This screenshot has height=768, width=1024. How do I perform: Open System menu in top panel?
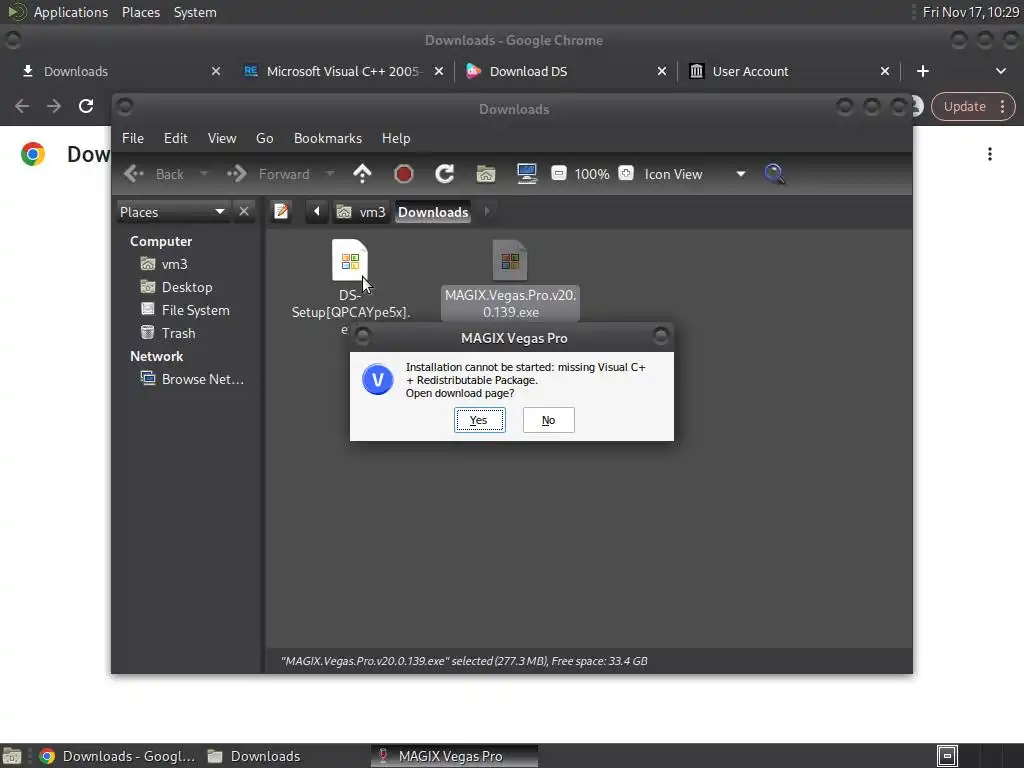coord(195,12)
